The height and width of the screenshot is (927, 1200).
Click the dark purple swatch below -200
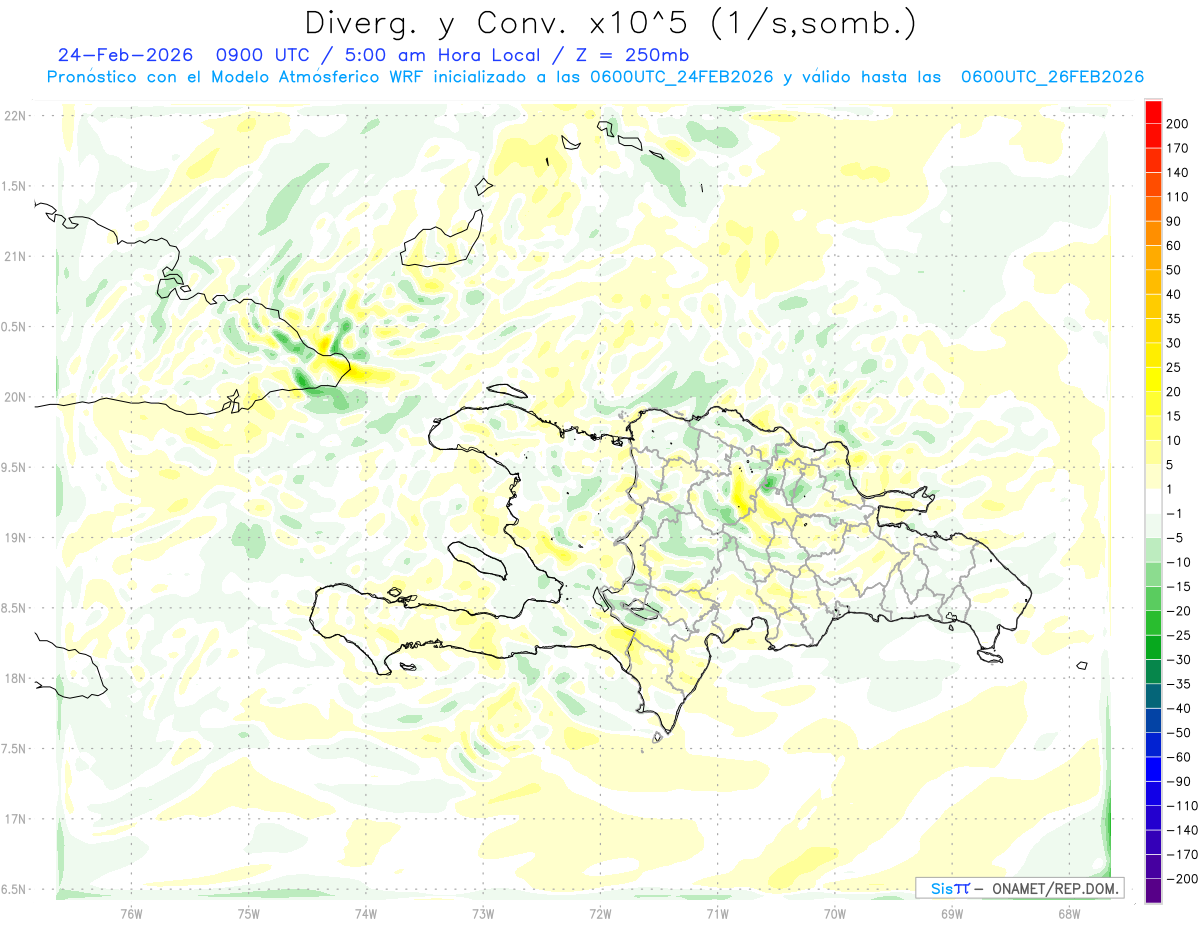(x=1153, y=890)
